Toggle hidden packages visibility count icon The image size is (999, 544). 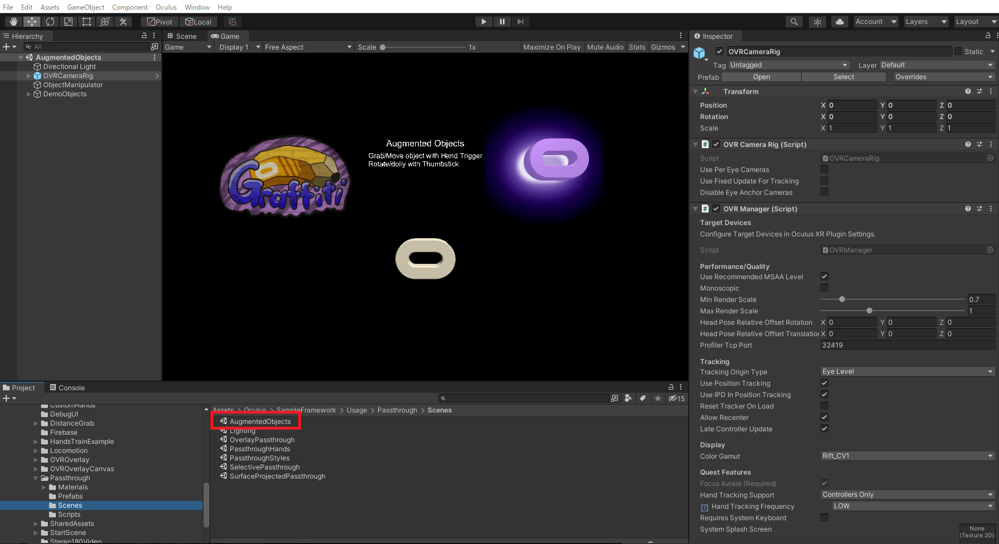[676, 398]
